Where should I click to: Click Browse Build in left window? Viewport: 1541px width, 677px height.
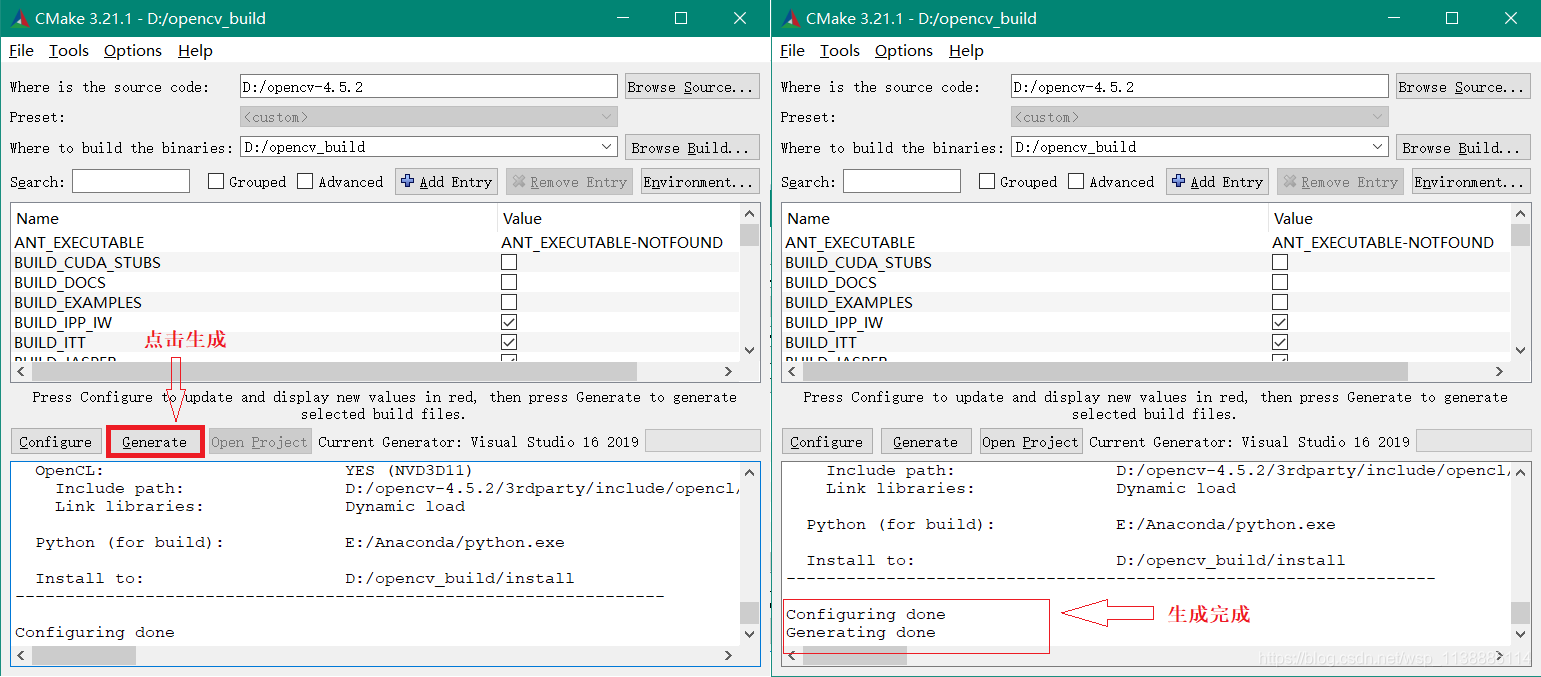tap(692, 147)
